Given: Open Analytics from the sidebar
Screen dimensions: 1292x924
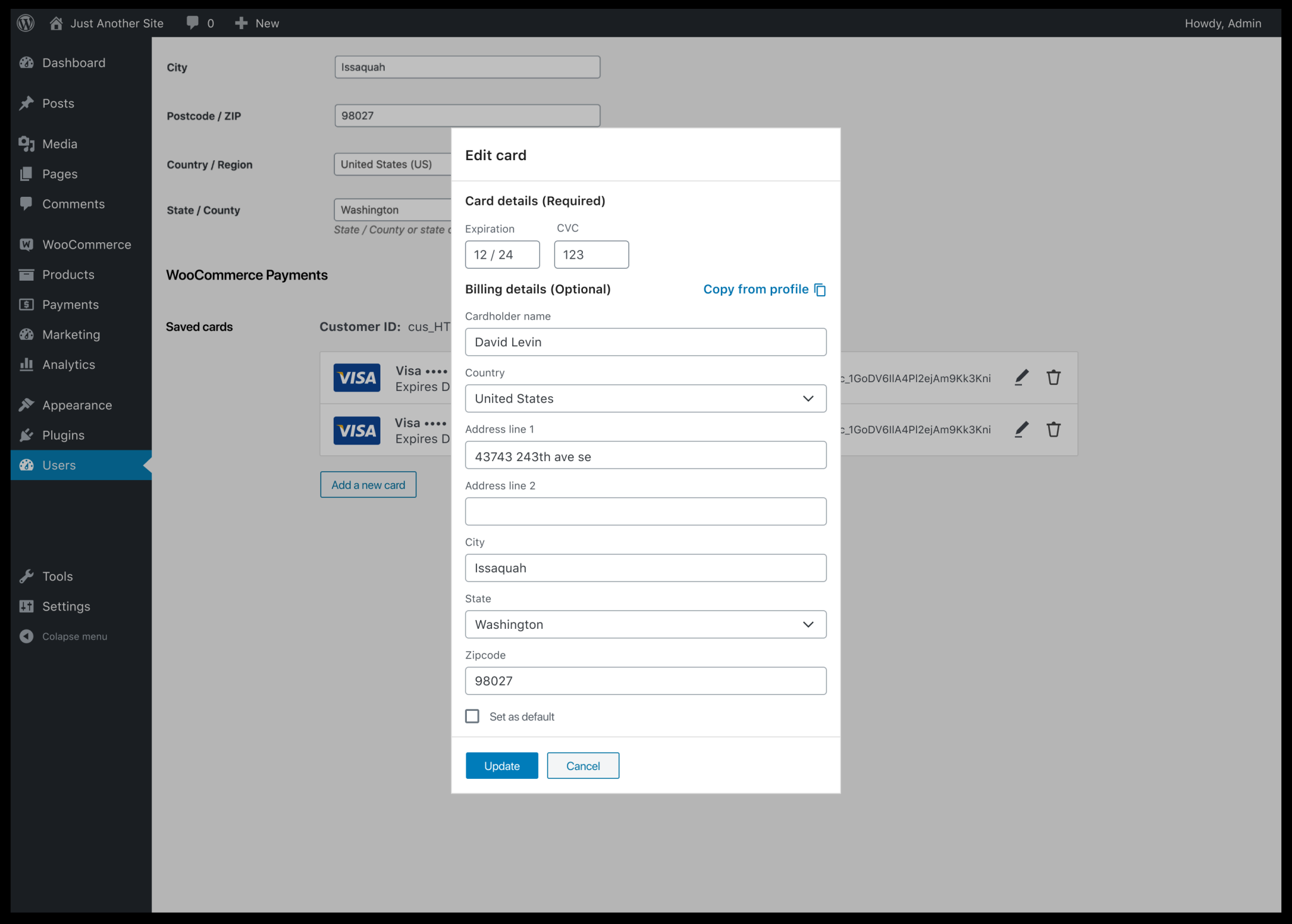Looking at the screenshot, I should (x=26, y=365).
